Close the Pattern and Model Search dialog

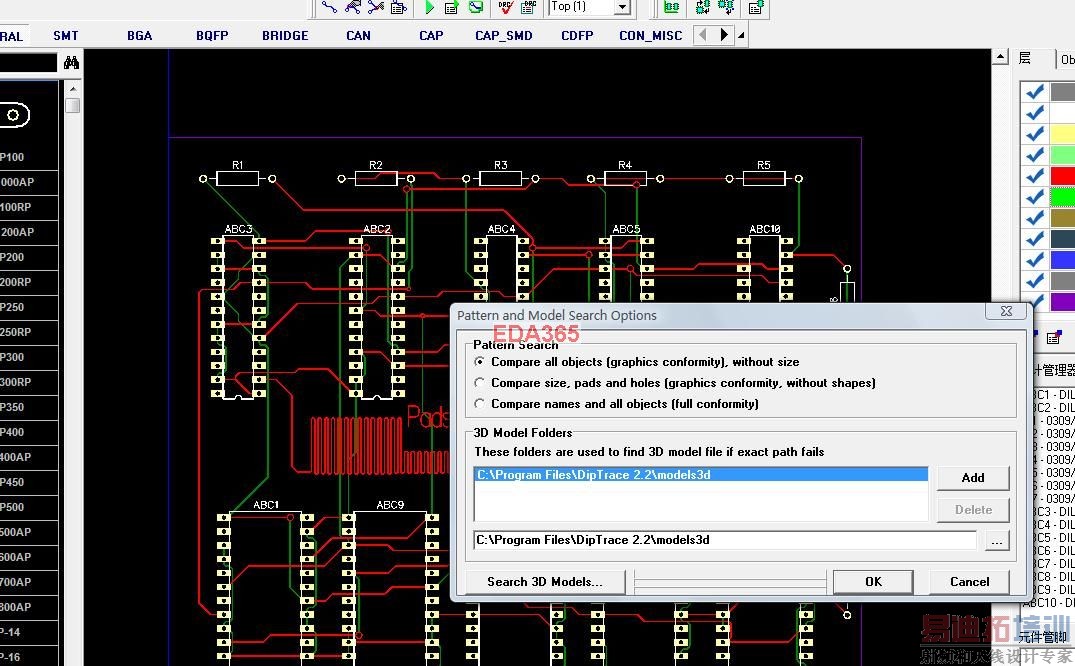tap(1006, 311)
